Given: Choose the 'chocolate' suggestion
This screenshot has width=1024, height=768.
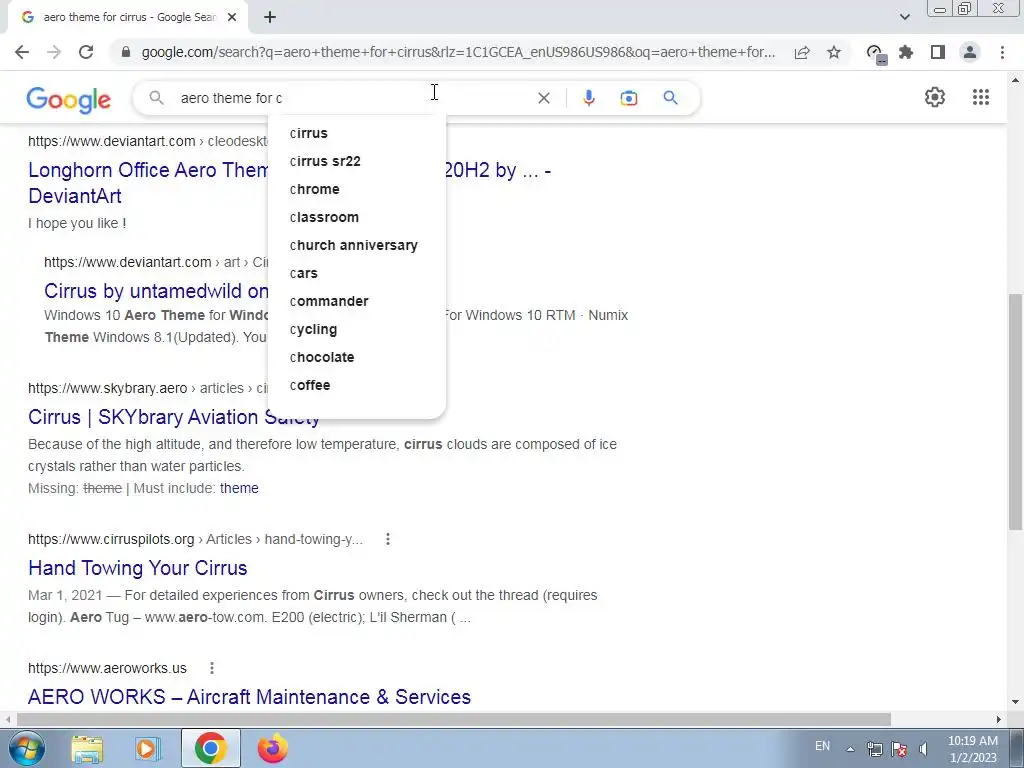Looking at the screenshot, I should (x=357, y=358).
